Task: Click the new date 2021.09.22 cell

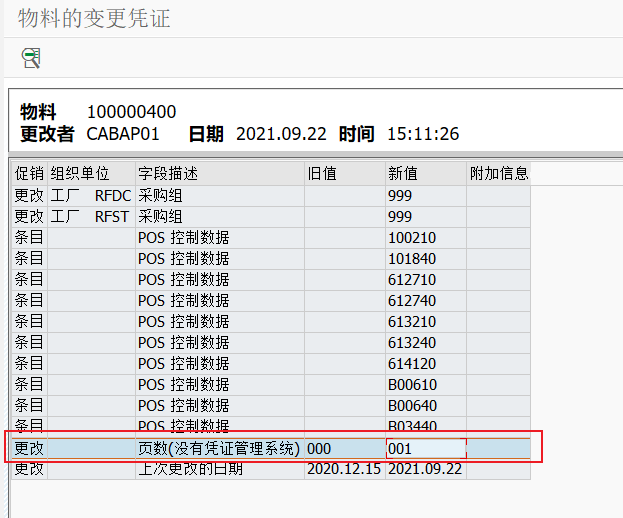Action: tap(425, 469)
